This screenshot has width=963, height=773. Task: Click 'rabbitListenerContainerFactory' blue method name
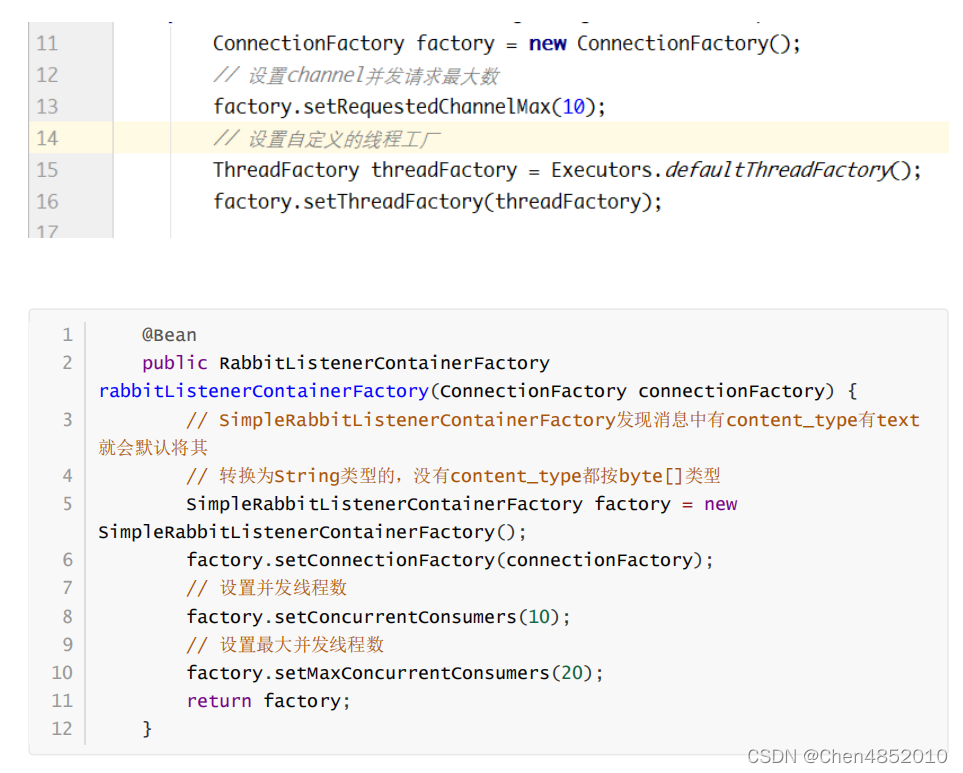pyautogui.click(x=264, y=391)
